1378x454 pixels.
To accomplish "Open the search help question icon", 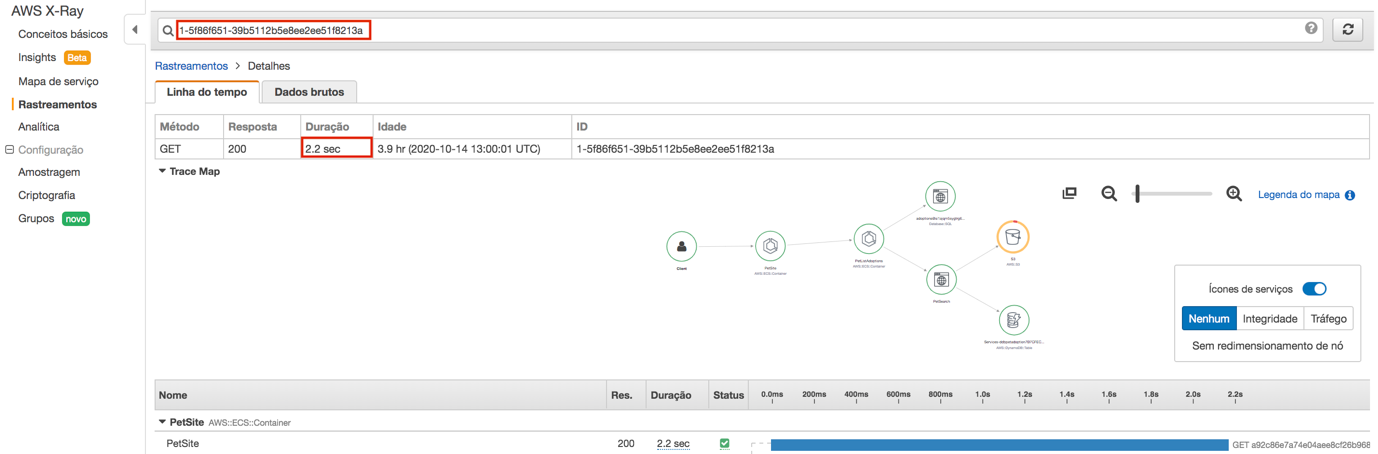I will pyautogui.click(x=1312, y=29).
